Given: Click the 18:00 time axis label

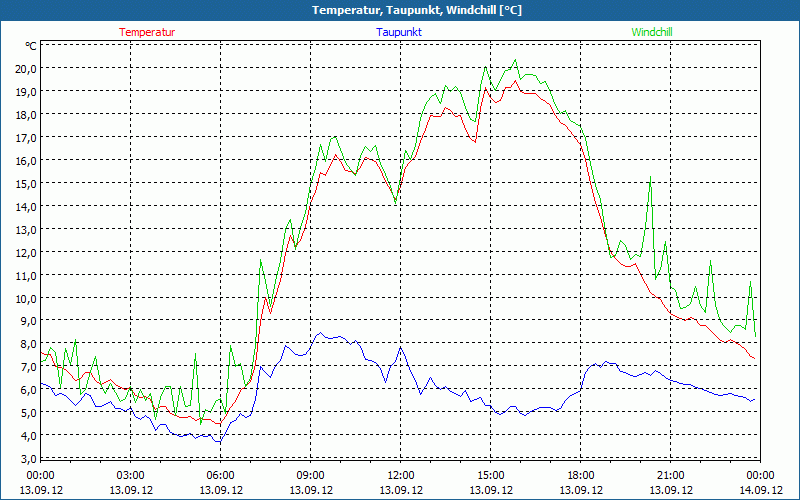Looking at the screenshot, I should tap(581, 476).
